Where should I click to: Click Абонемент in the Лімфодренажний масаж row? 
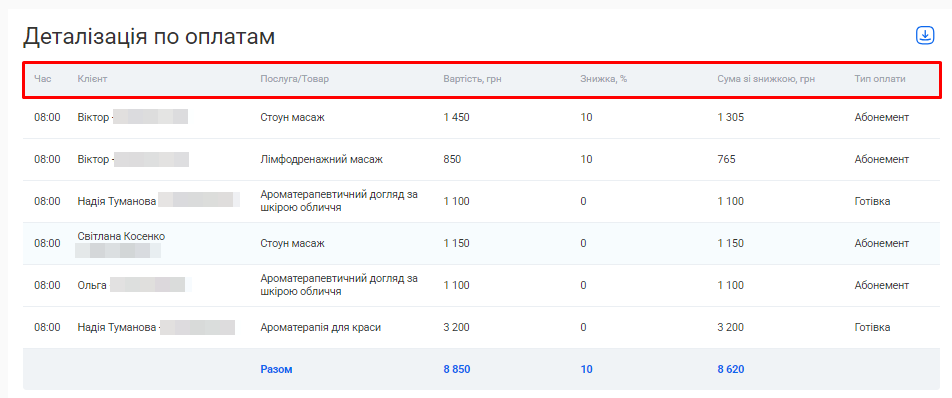coord(882,160)
